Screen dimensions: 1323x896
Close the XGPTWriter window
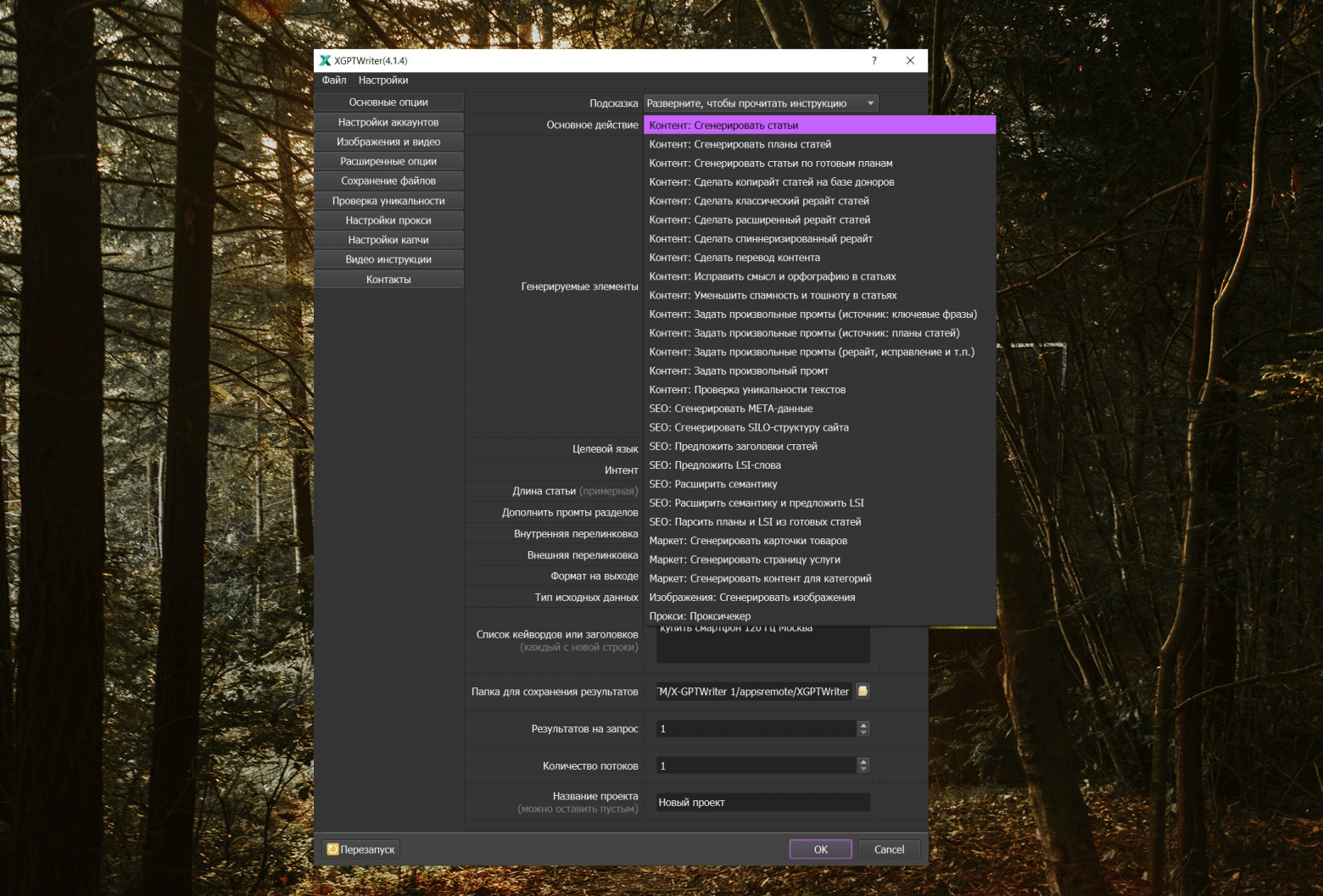(910, 61)
